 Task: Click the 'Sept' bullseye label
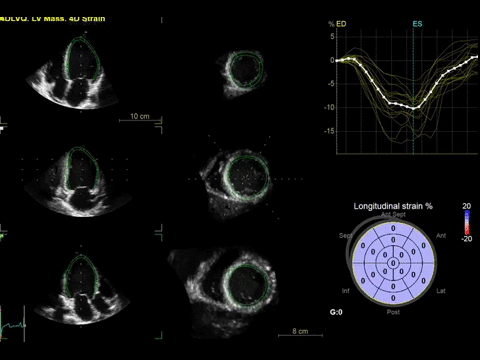click(345, 236)
